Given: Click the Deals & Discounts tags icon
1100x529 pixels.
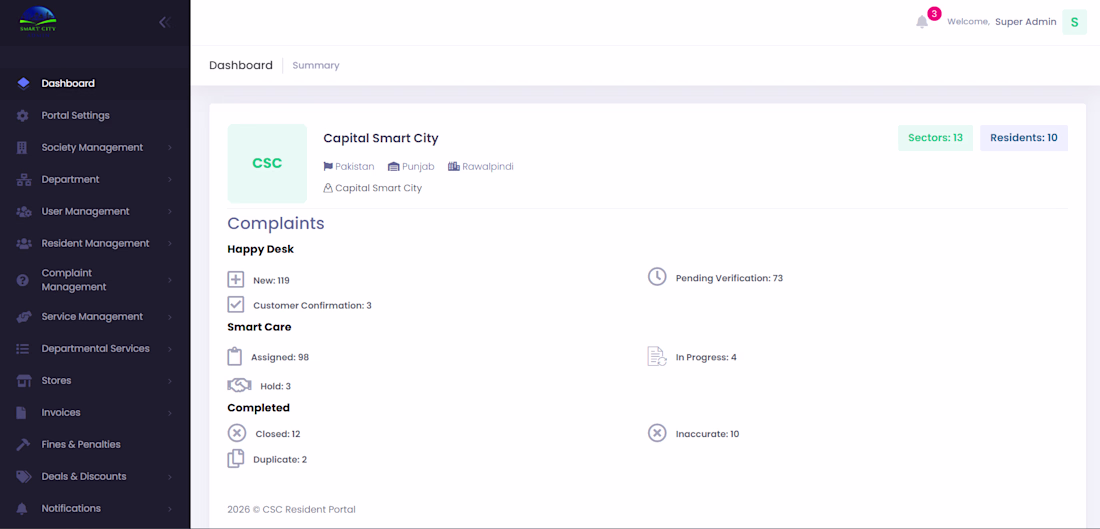Looking at the screenshot, I should point(24,477).
